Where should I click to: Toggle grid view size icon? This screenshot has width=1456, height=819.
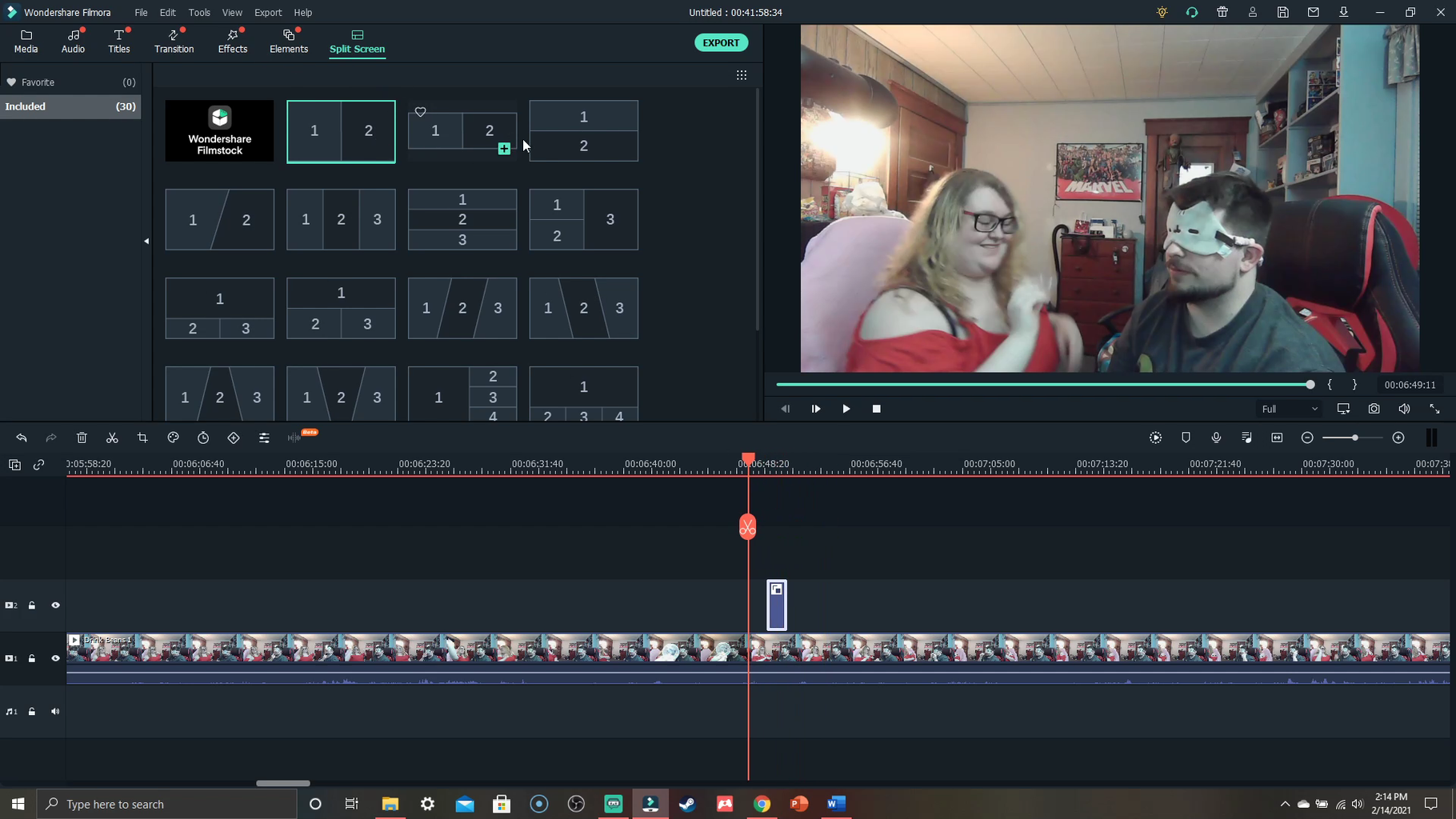click(742, 75)
